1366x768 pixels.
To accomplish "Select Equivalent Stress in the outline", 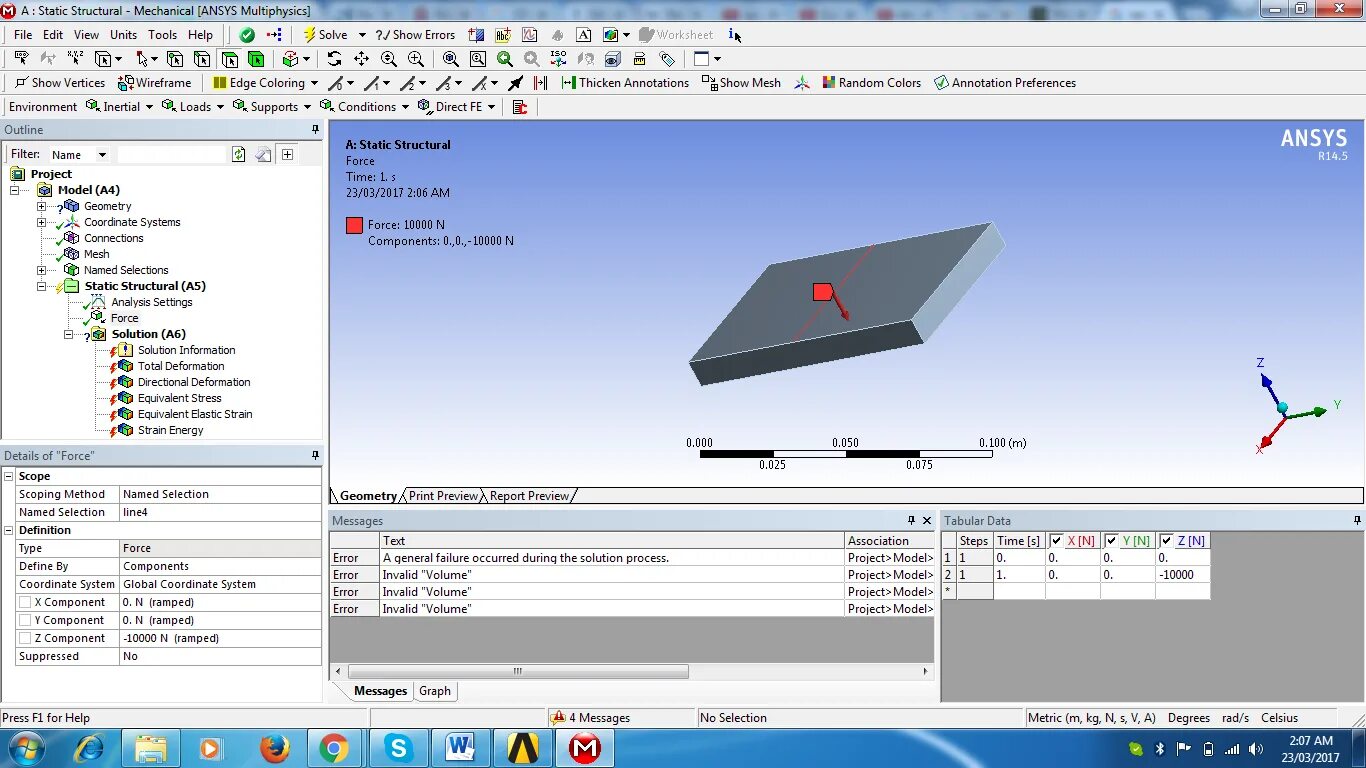I will click(179, 398).
